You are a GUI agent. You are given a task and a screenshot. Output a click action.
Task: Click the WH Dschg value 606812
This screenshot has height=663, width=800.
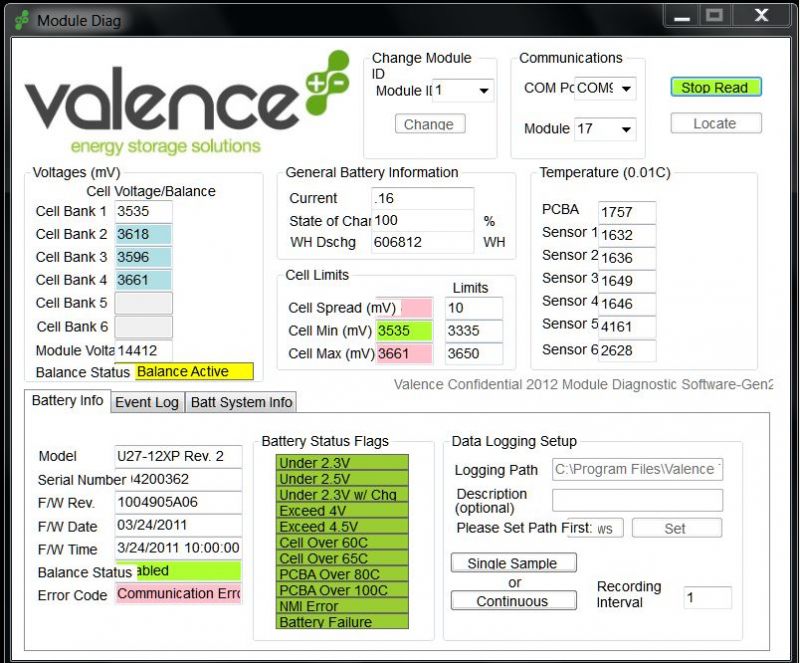[422, 242]
